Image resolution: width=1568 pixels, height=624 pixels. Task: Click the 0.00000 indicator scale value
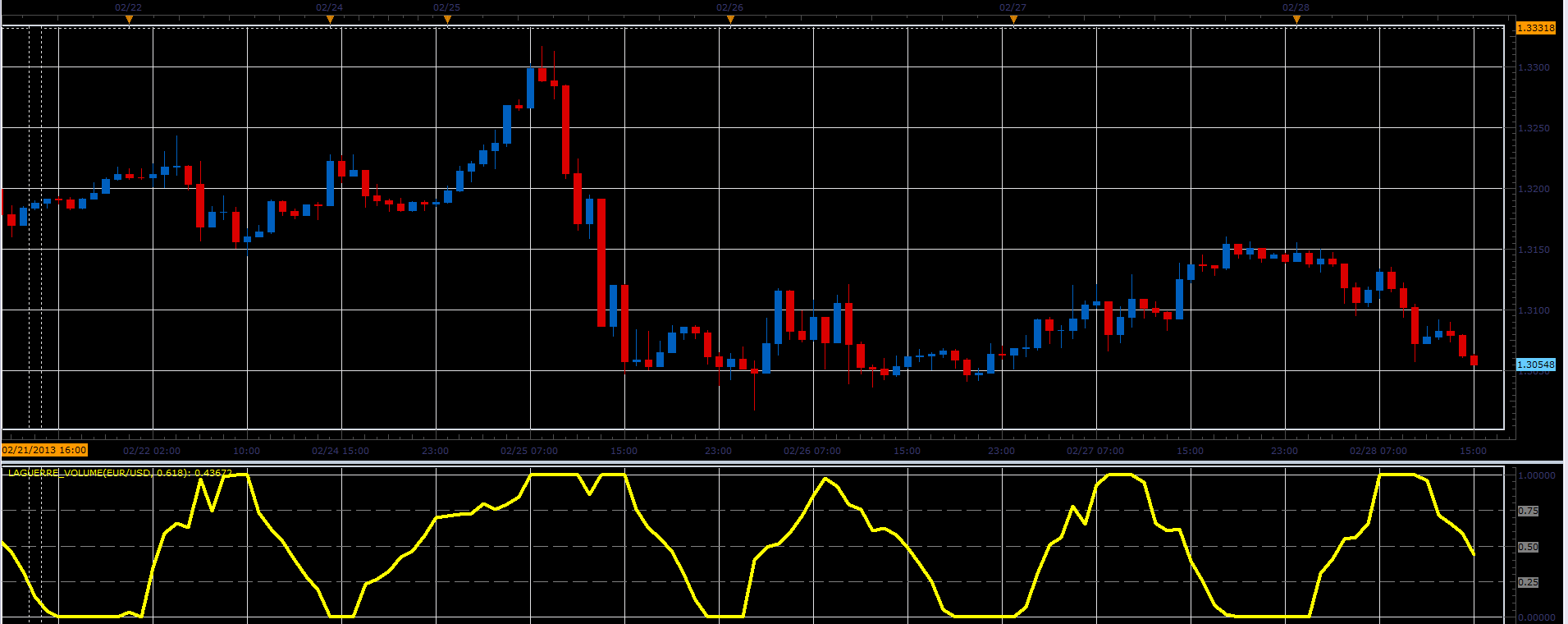1536,617
